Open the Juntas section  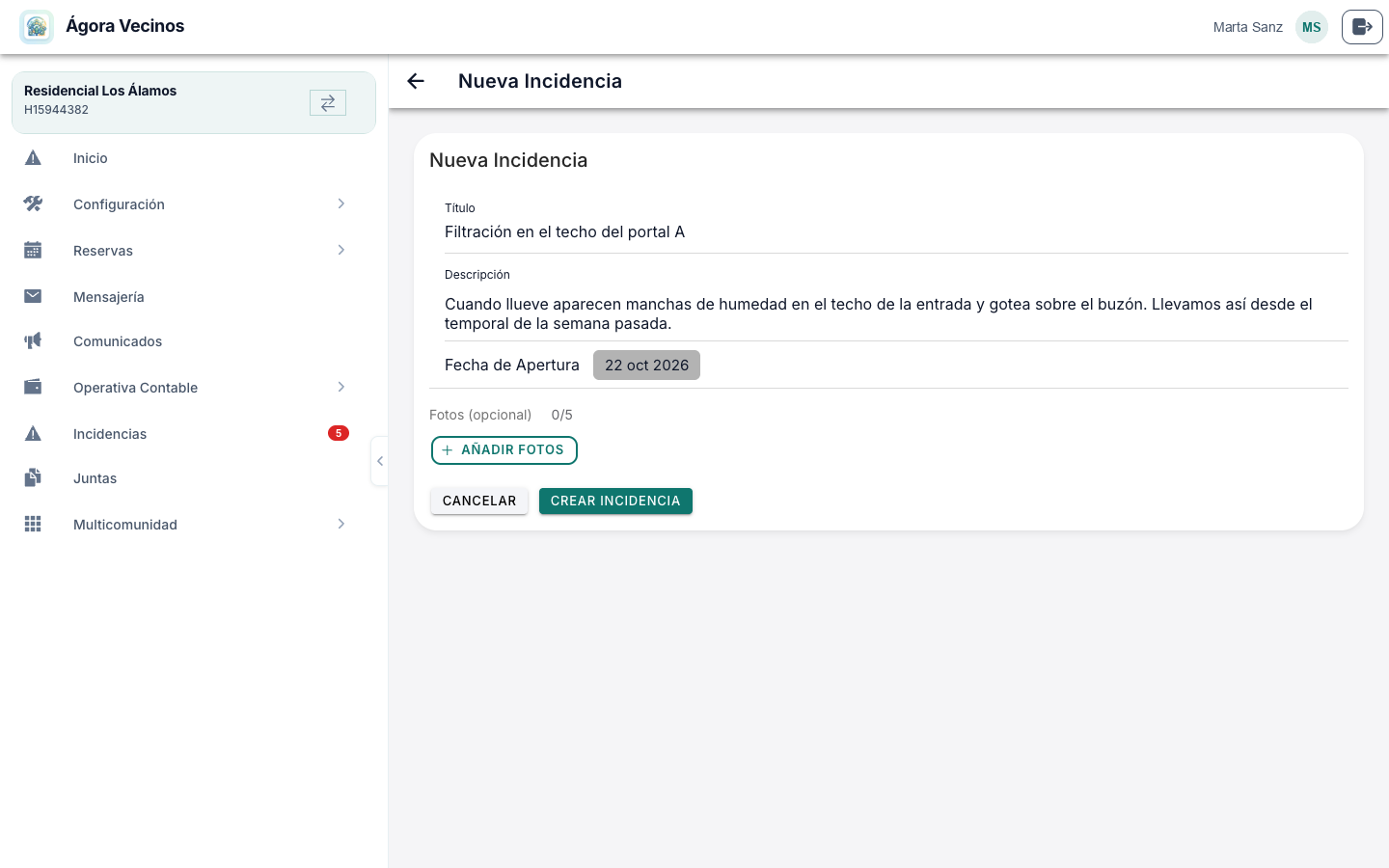[x=194, y=478]
